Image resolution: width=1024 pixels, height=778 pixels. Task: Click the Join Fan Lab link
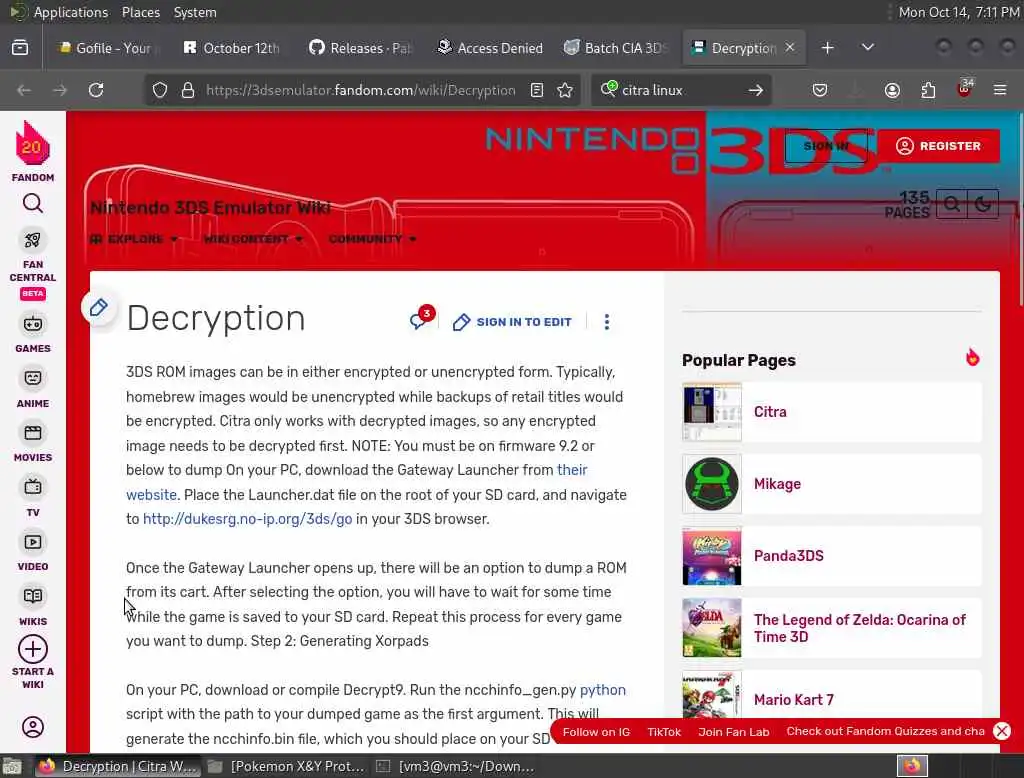pyautogui.click(x=734, y=732)
